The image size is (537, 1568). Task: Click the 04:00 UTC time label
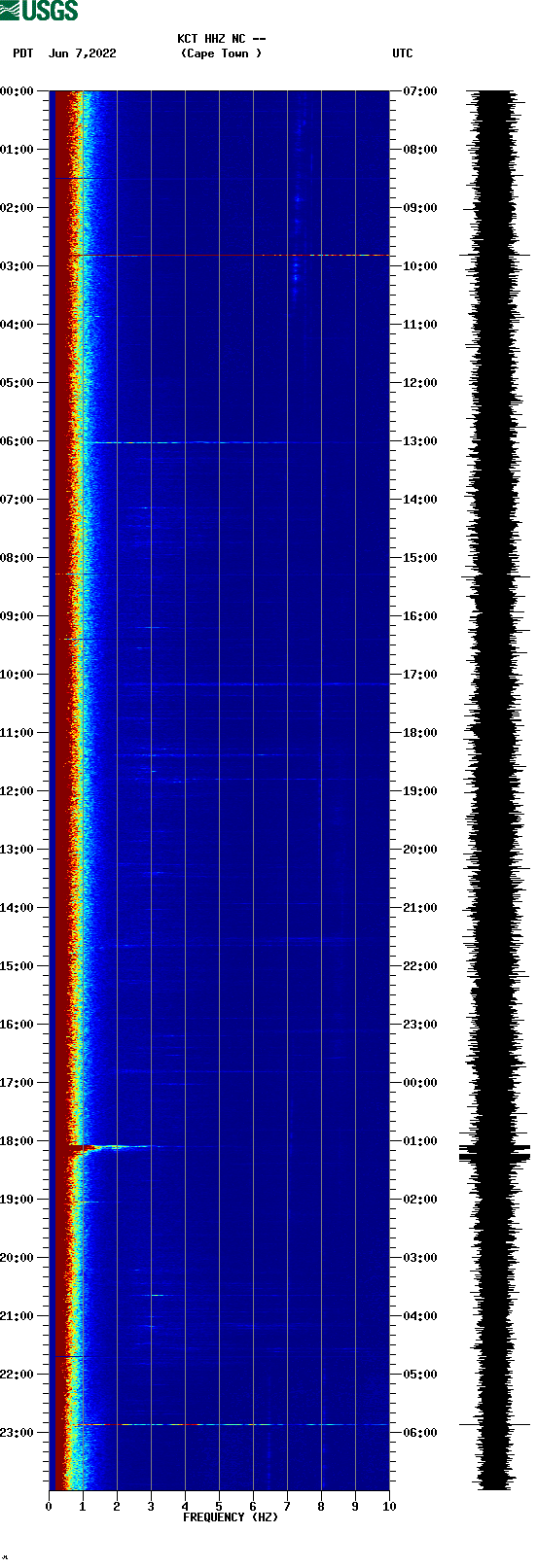(420, 1316)
